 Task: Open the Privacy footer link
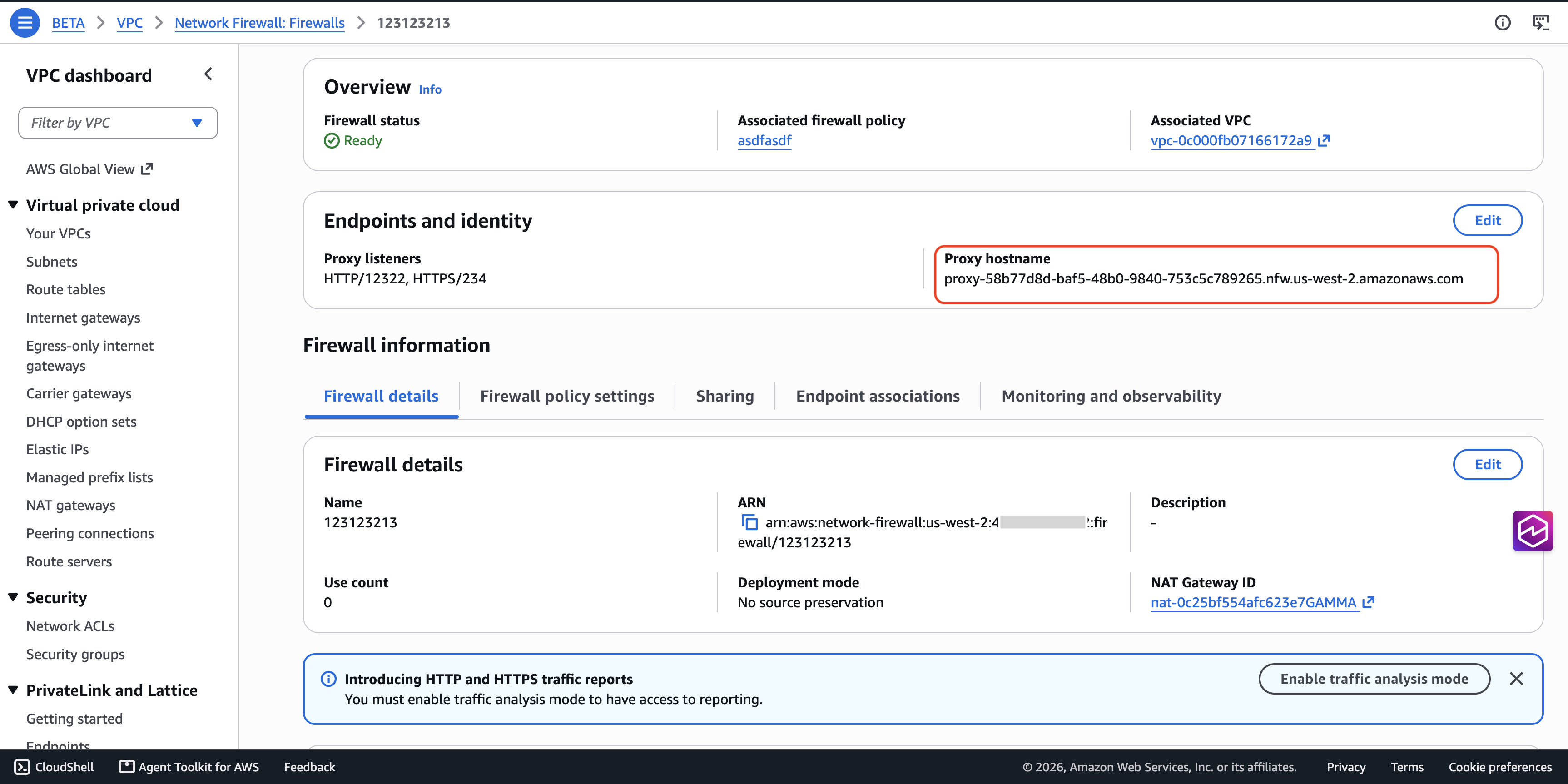click(x=1346, y=767)
